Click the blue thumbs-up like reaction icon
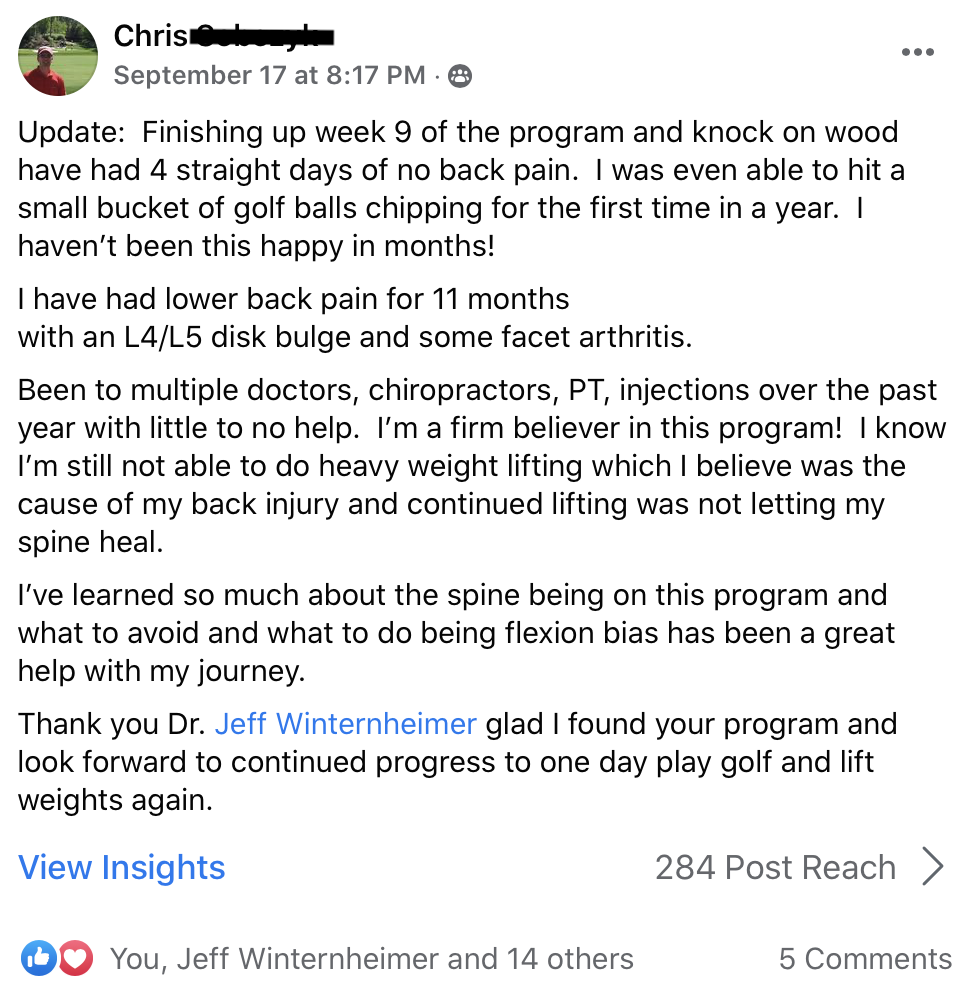The image size is (970, 994). (x=39, y=957)
